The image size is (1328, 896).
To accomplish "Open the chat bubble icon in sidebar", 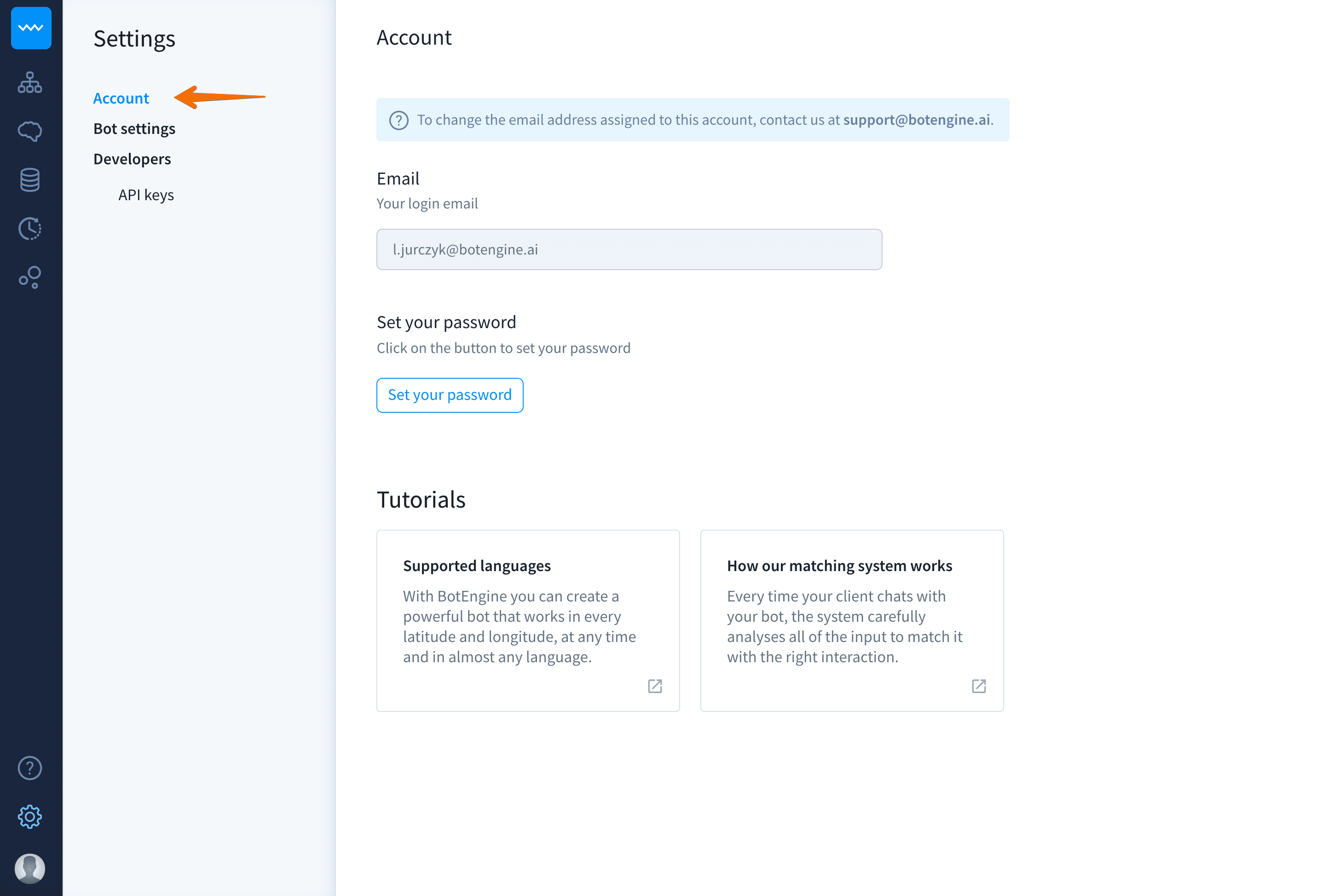I will click(30, 132).
